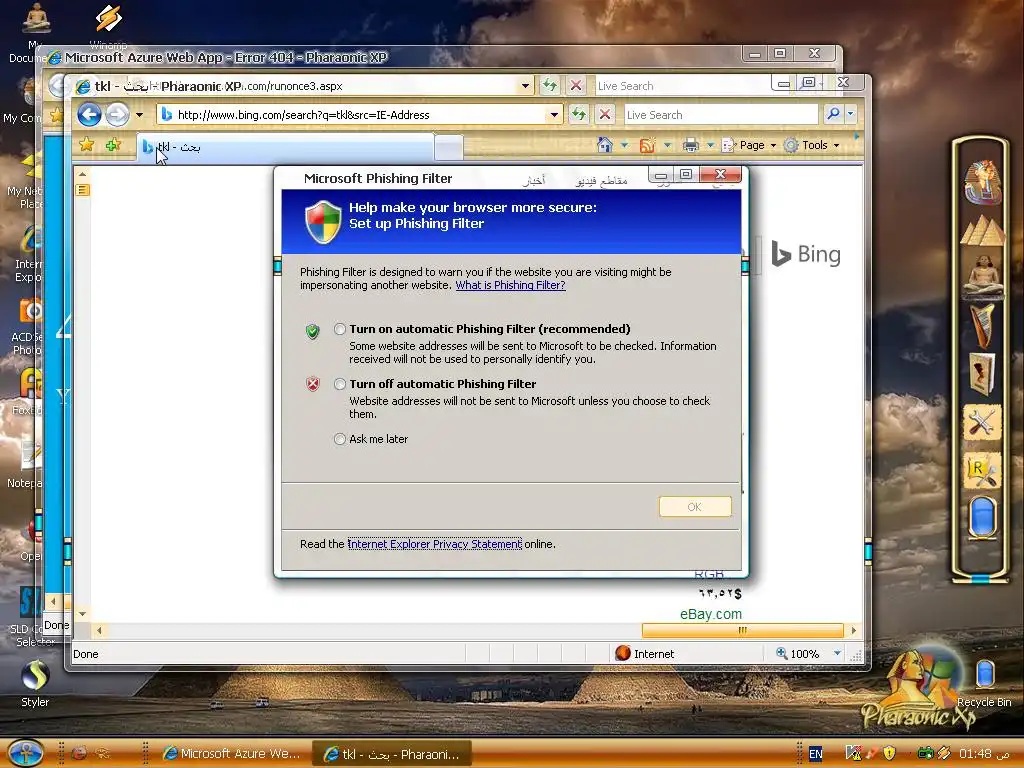Open the Styler desktop icon

pos(35,683)
